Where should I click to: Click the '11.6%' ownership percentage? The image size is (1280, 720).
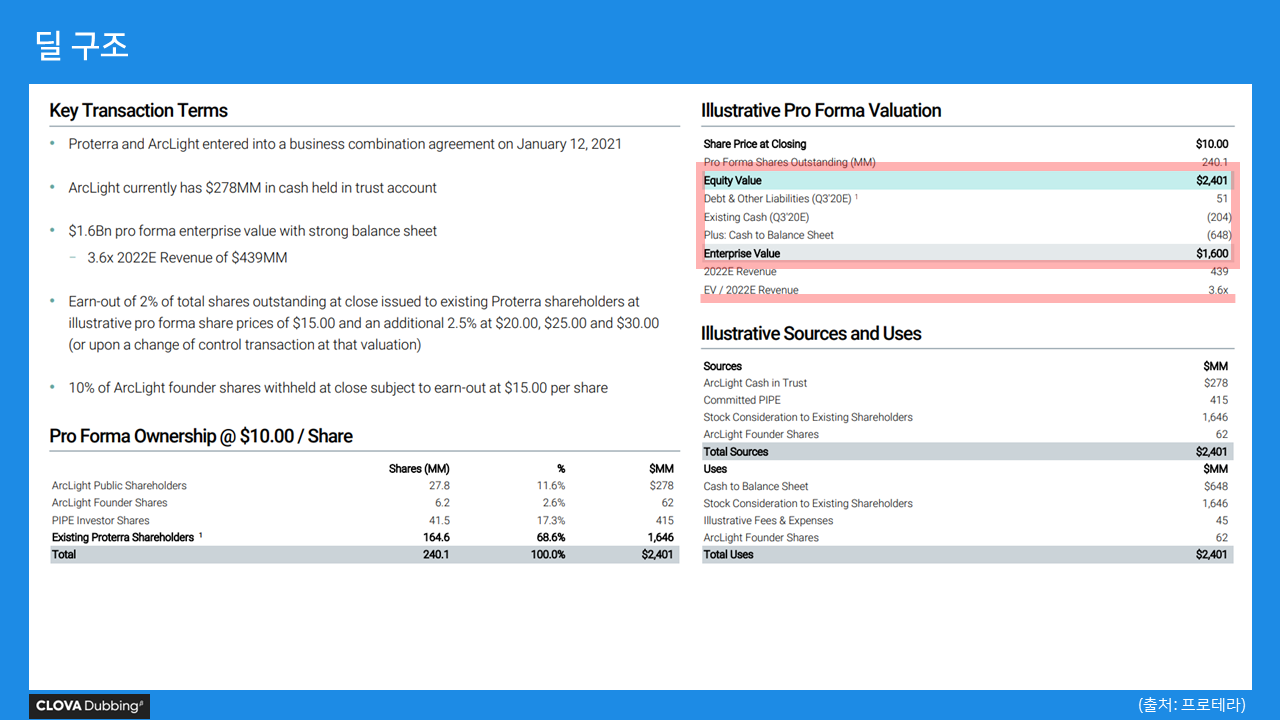pos(550,486)
